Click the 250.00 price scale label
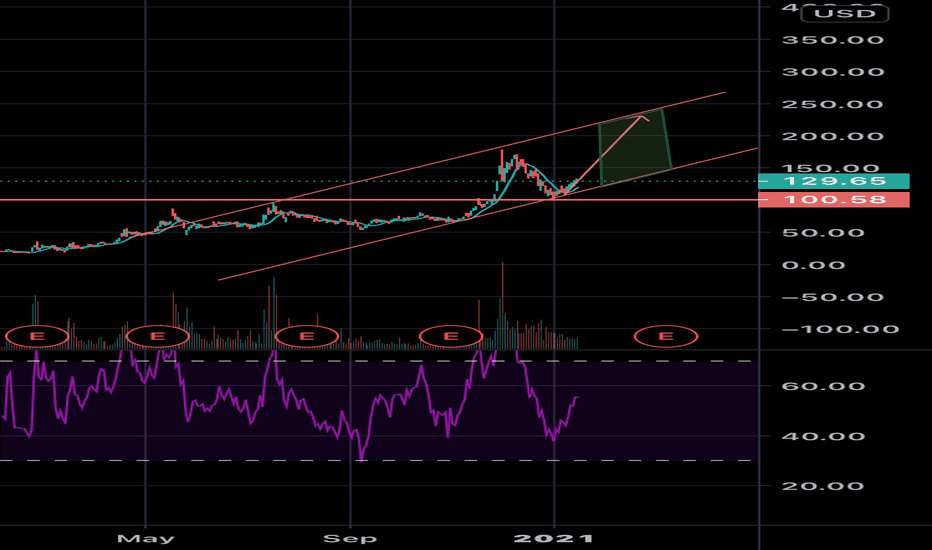This screenshot has width=932, height=550. [x=833, y=105]
